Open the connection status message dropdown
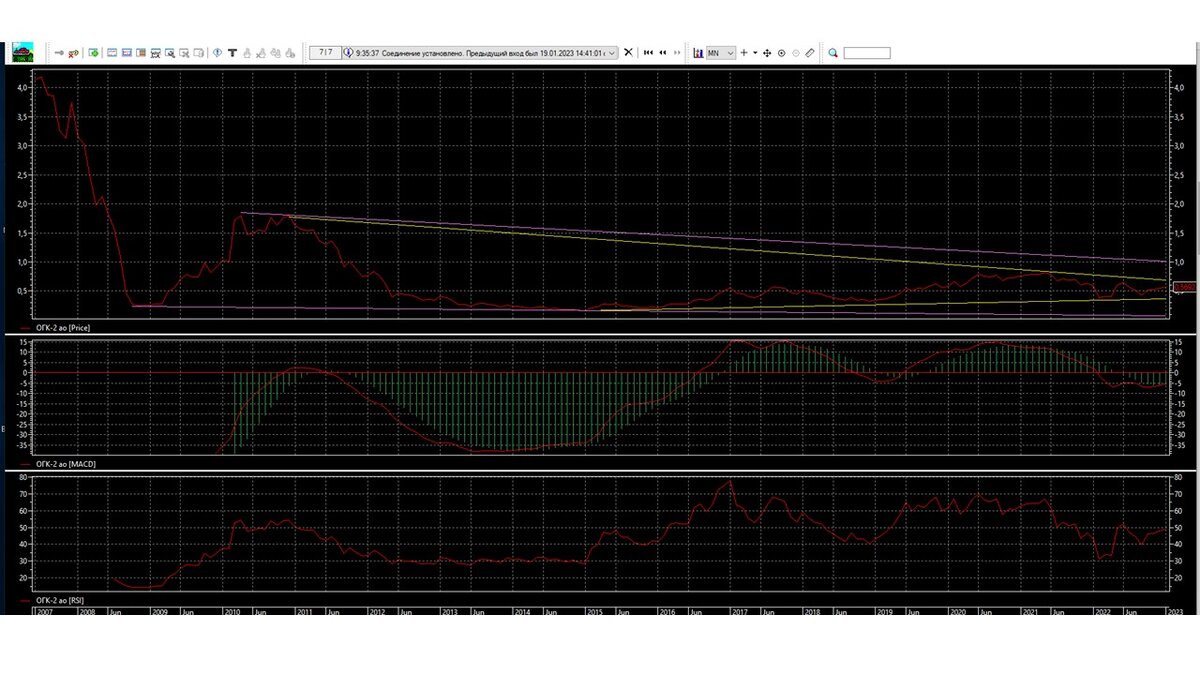The width and height of the screenshot is (1200, 675). [613, 52]
